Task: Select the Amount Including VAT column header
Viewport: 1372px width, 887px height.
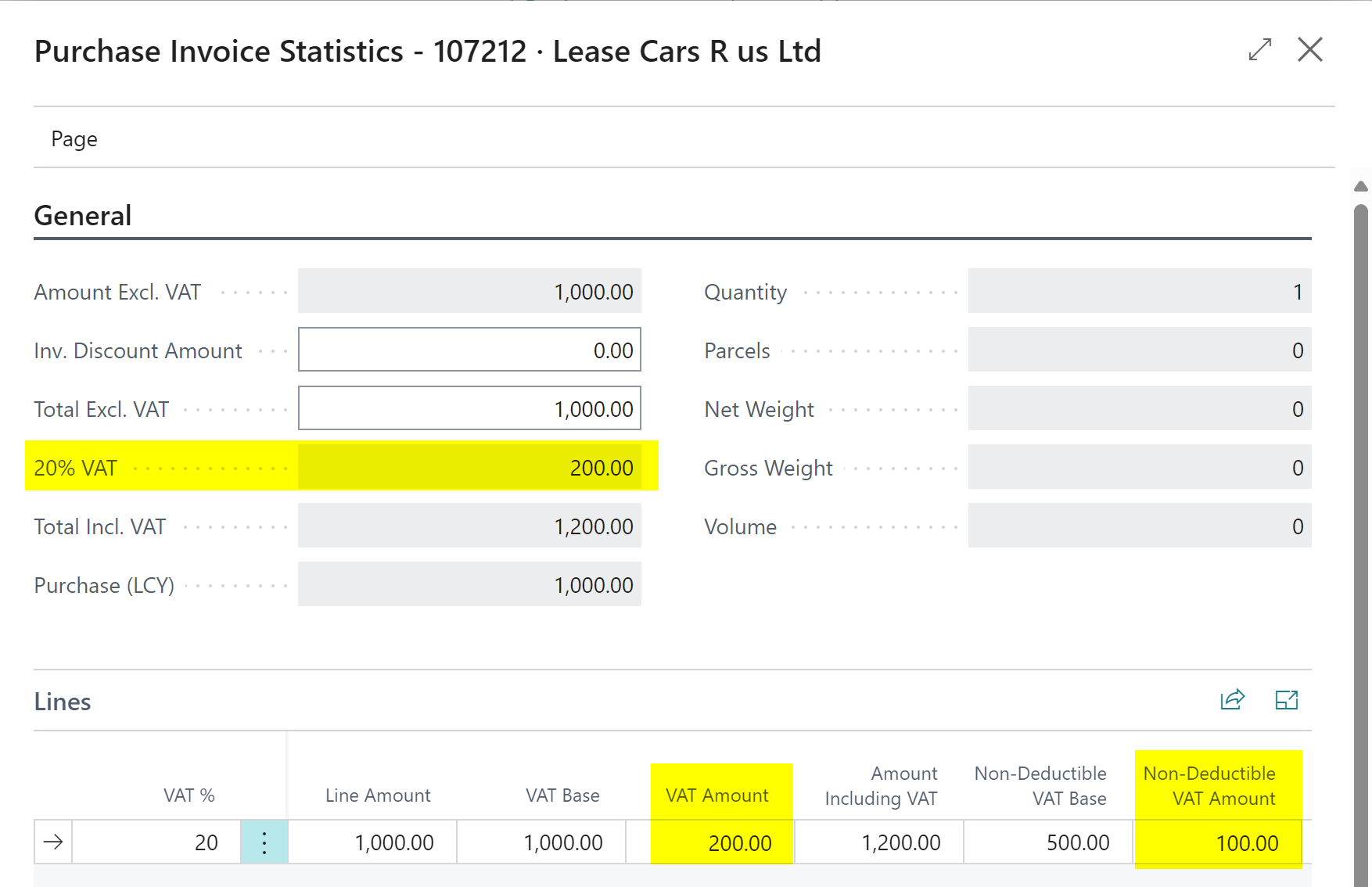Action: tap(881, 785)
